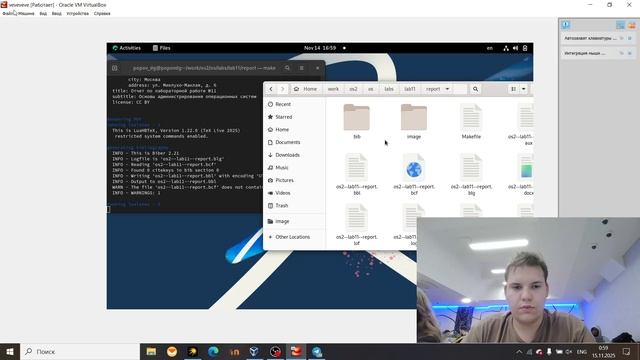The image size is (640, 360).
Task: Open the Windows notification center icon
Action: pyautogui.click(x=627, y=351)
